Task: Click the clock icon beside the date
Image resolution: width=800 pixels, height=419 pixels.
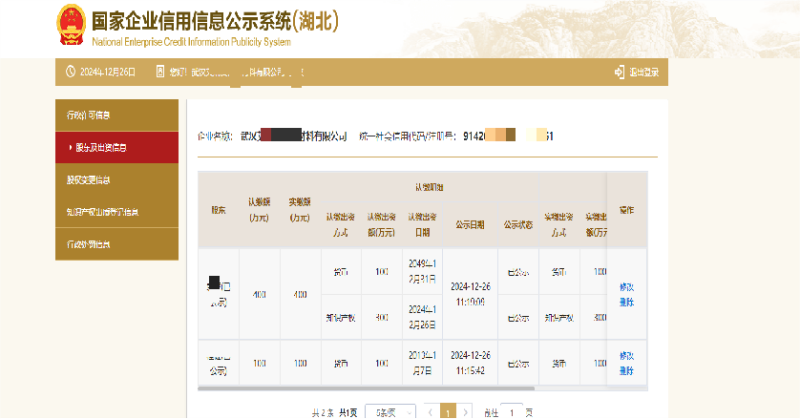Action: click(70, 72)
